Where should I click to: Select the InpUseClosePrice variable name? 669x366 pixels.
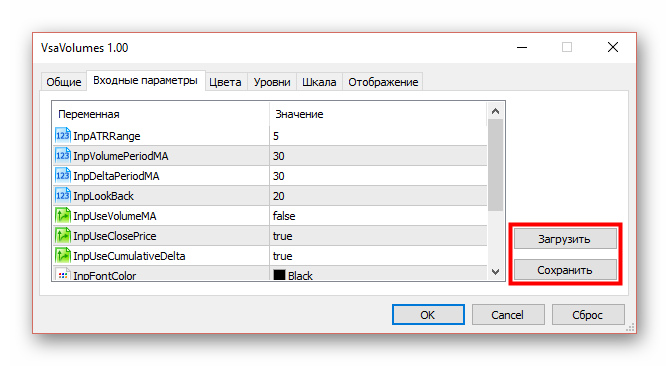point(115,236)
